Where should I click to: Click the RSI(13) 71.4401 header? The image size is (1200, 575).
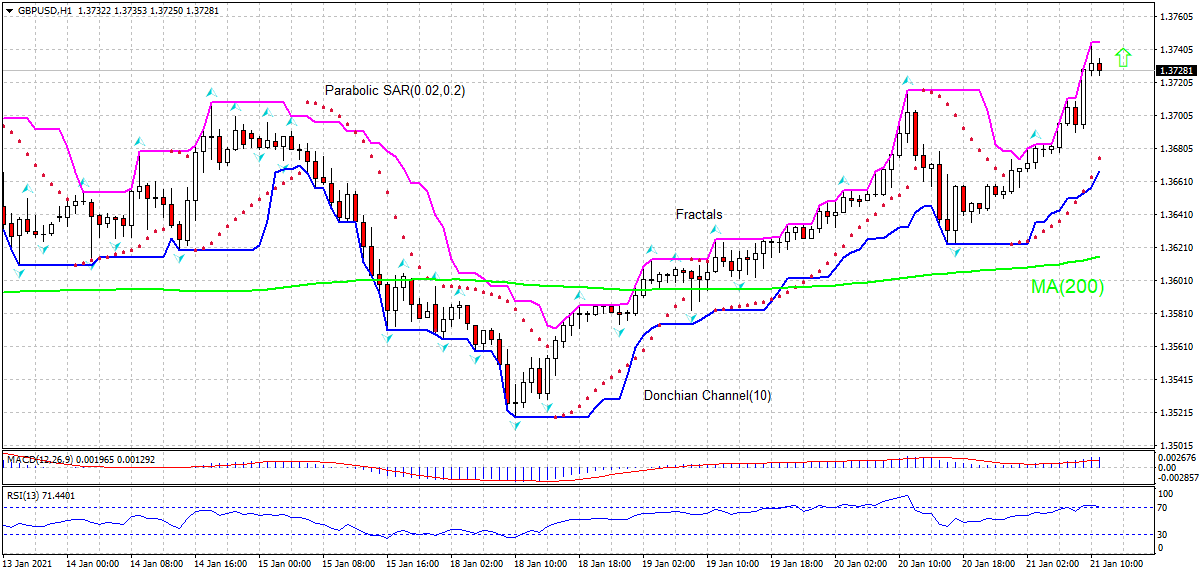click(39, 495)
